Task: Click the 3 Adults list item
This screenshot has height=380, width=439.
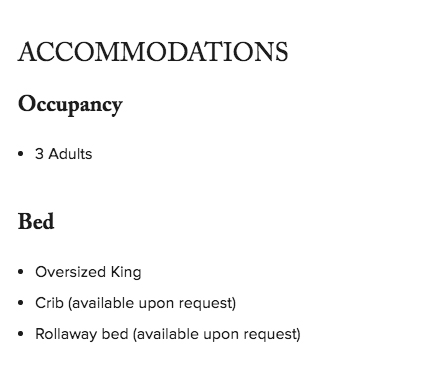Action: coord(64,154)
